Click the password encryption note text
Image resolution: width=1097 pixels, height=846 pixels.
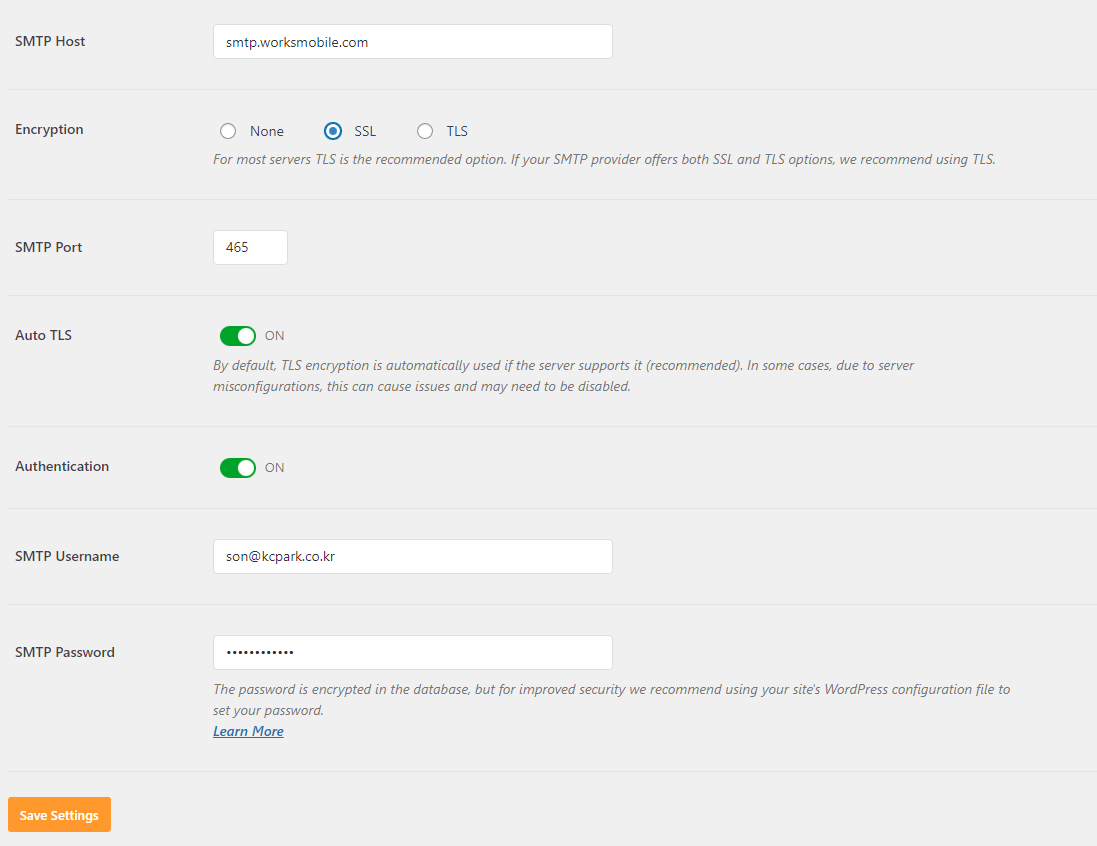[x=611, y=700]
